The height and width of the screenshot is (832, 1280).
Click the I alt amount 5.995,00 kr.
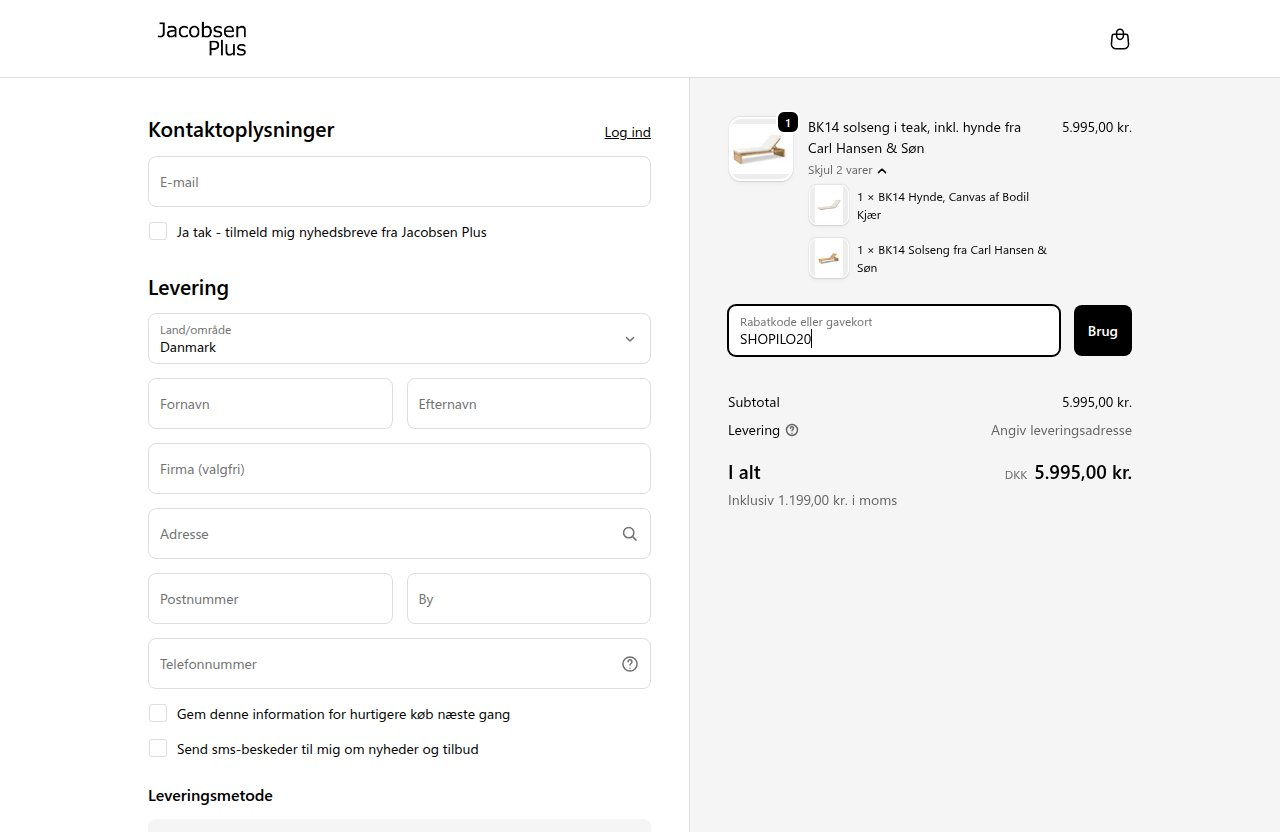pos(1083,473)
